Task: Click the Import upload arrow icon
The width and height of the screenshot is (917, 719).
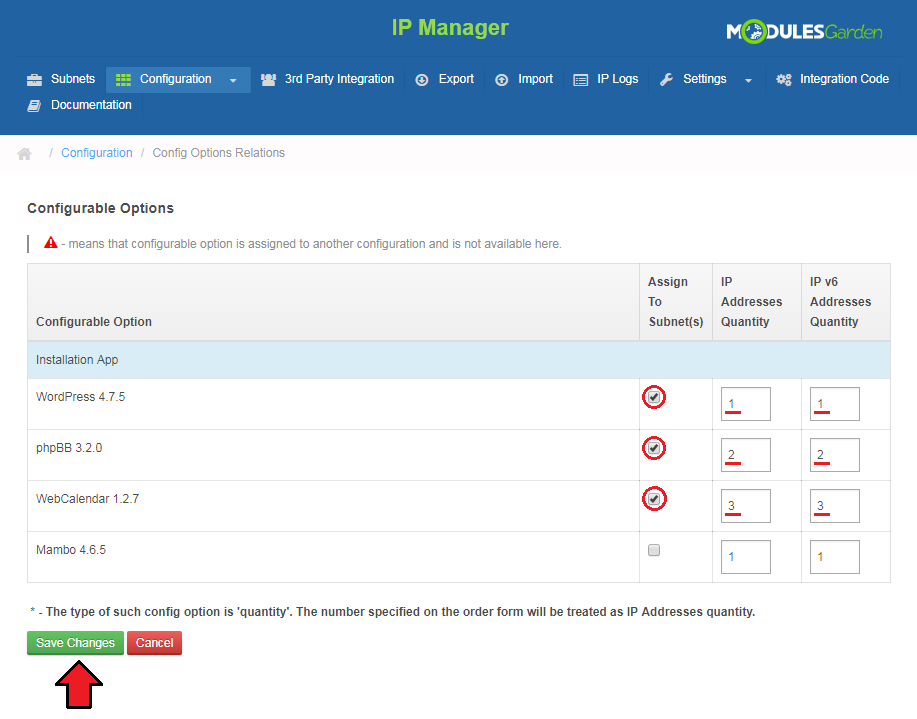Action: (501, 80)
